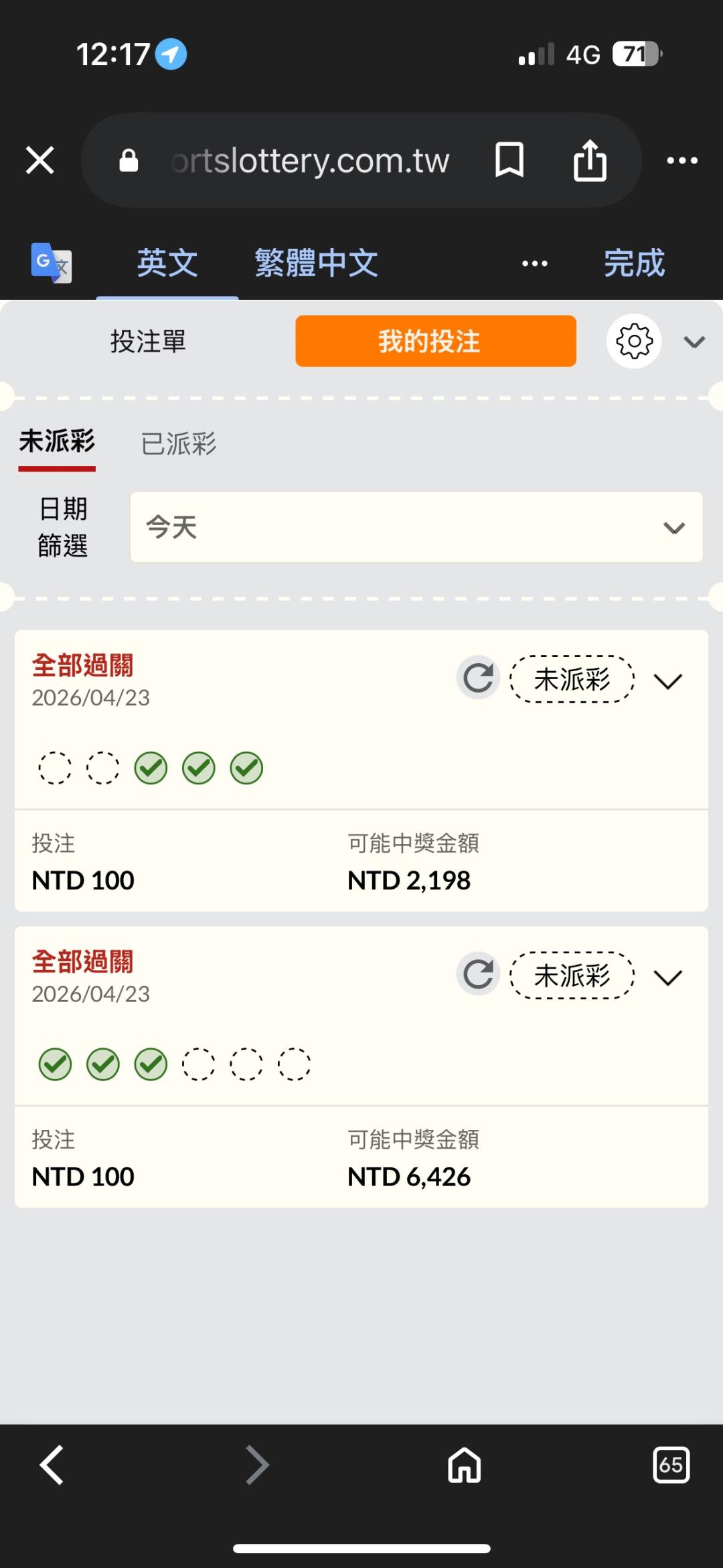Expand the second 全部過關 bet details
Screen dimensions: 723x1568
click(668, 977)
